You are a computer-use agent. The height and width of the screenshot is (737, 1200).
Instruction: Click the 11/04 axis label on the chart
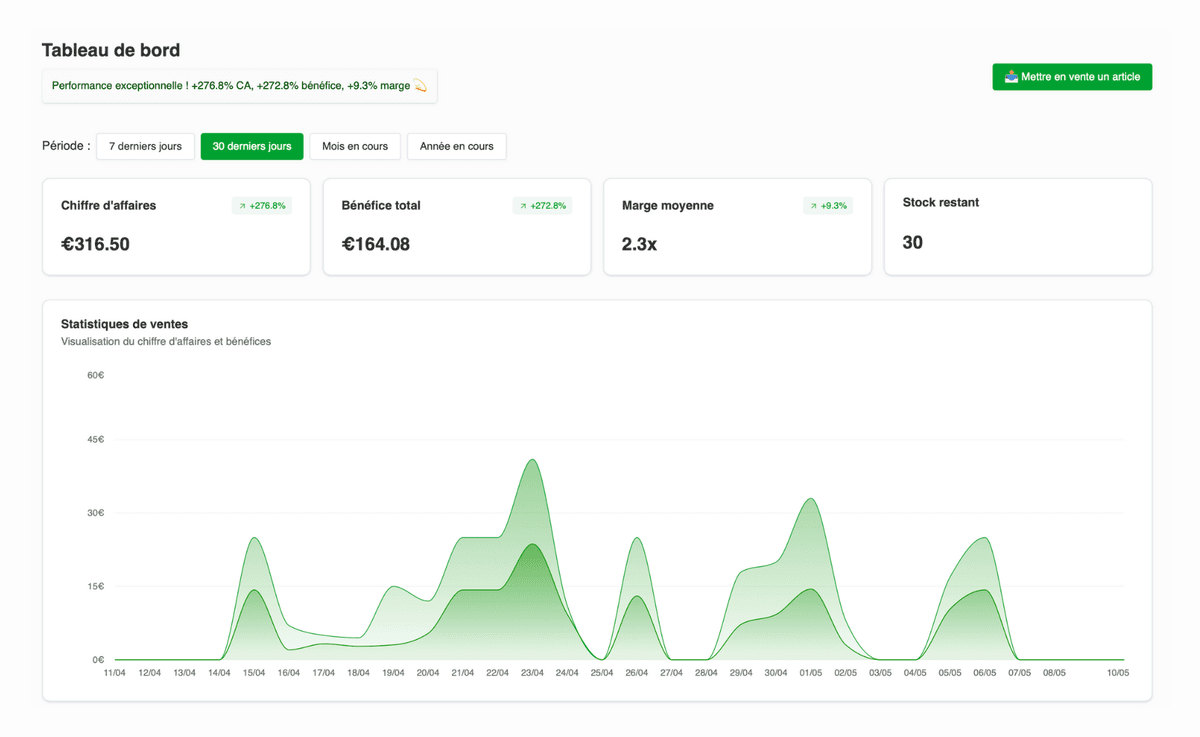[x=113, y=672]
